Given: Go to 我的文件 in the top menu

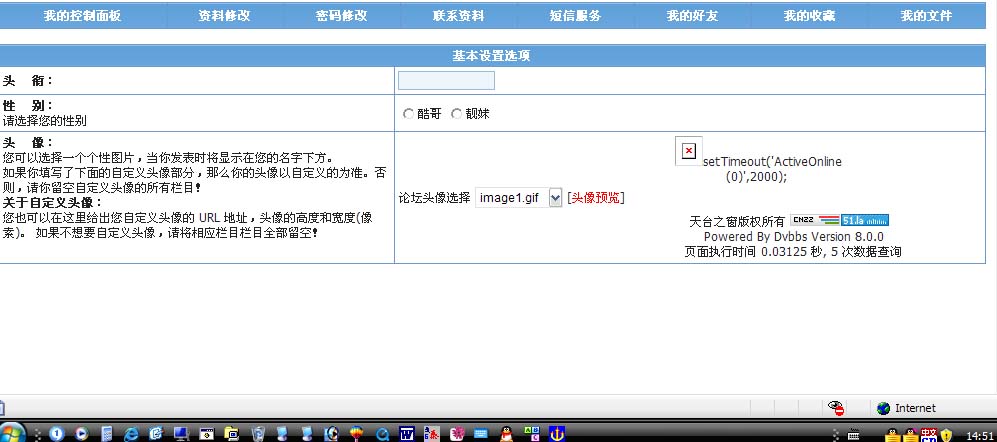Looking at the screenshot, I should pos(926,16).
